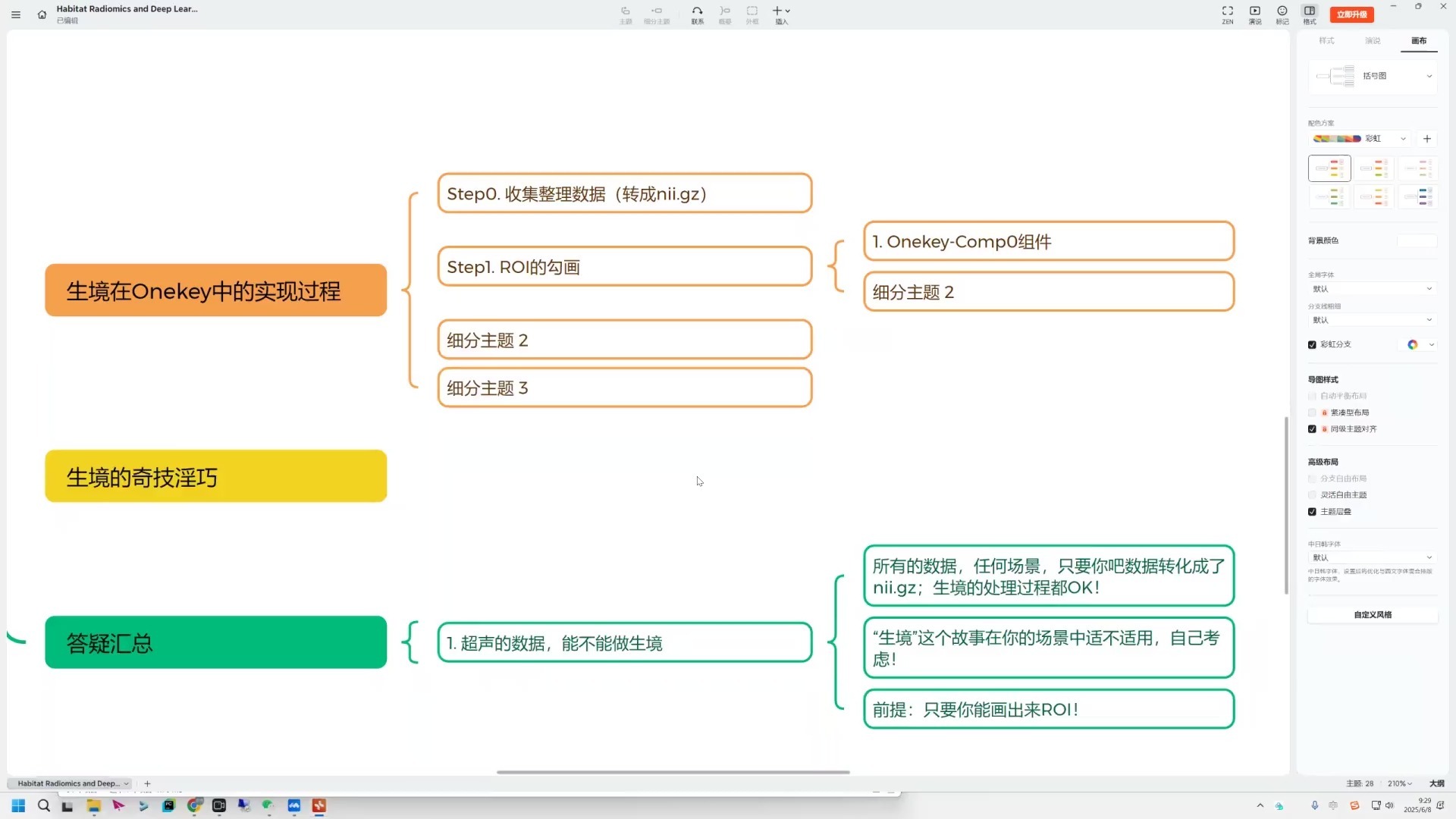Add a boundary with the 外框 tool
This screenshot has width=1456, height=819.
coord(752,15)
